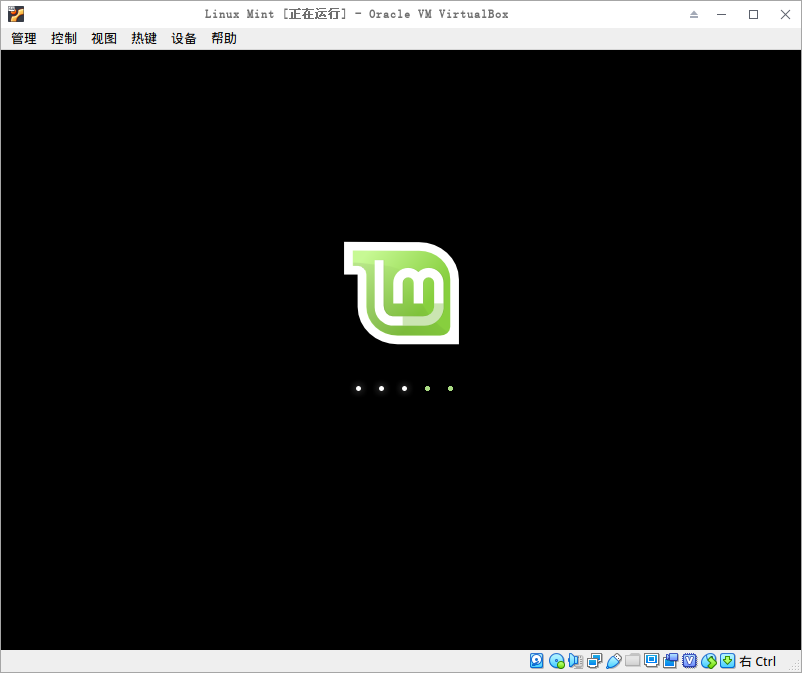Click the audio status icon

click(x=575, y=661)
